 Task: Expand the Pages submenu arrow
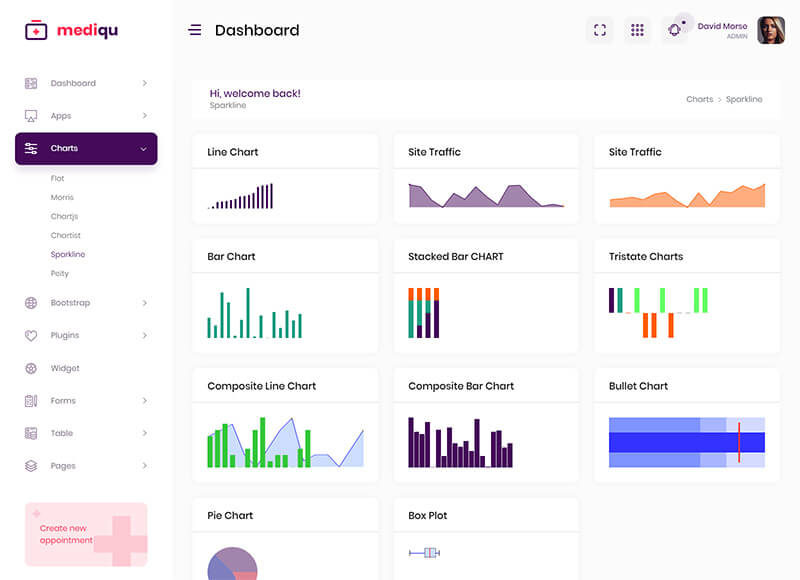pos(144,466)
